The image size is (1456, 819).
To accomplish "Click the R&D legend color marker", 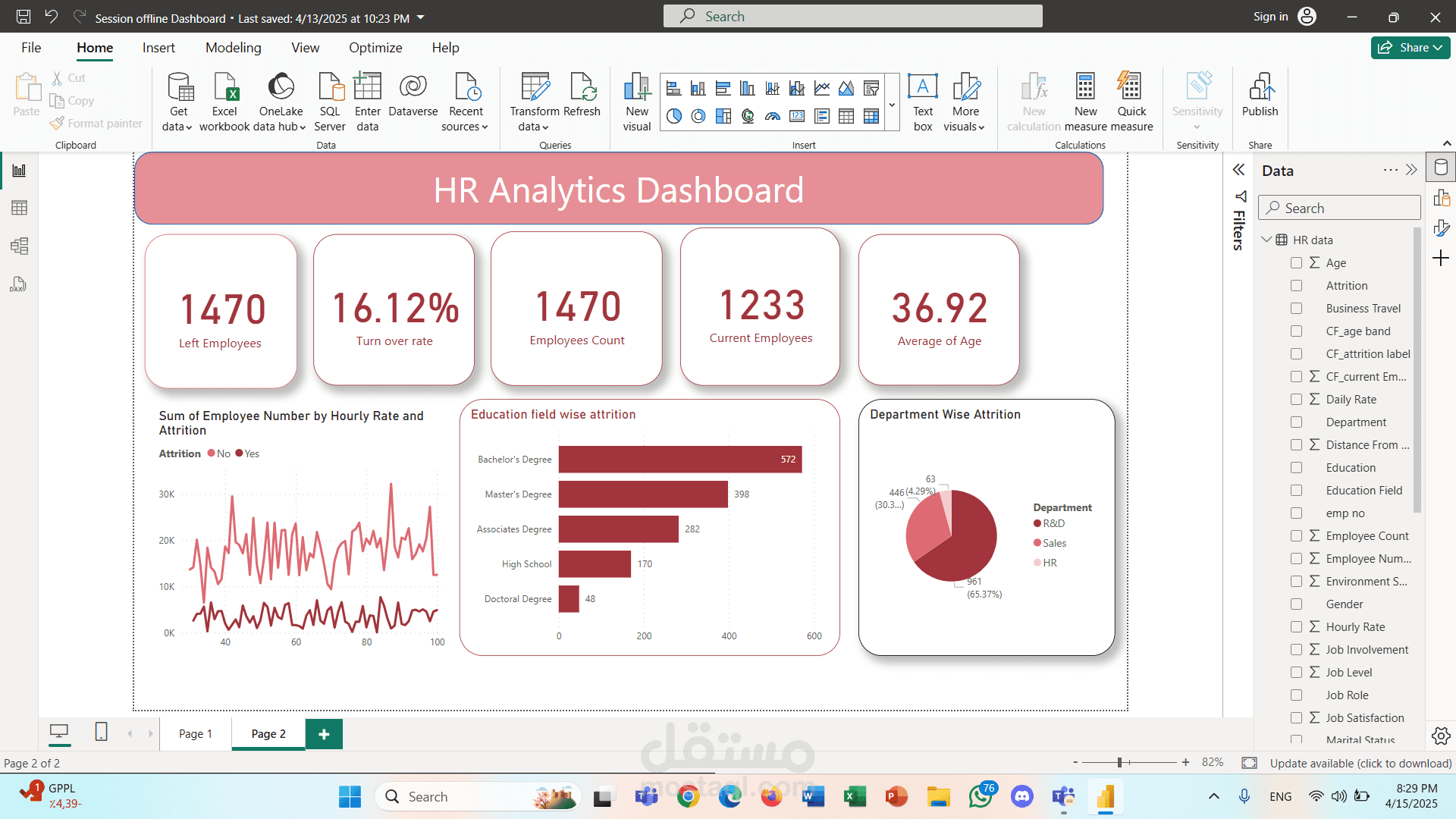I will point(1037,523).
